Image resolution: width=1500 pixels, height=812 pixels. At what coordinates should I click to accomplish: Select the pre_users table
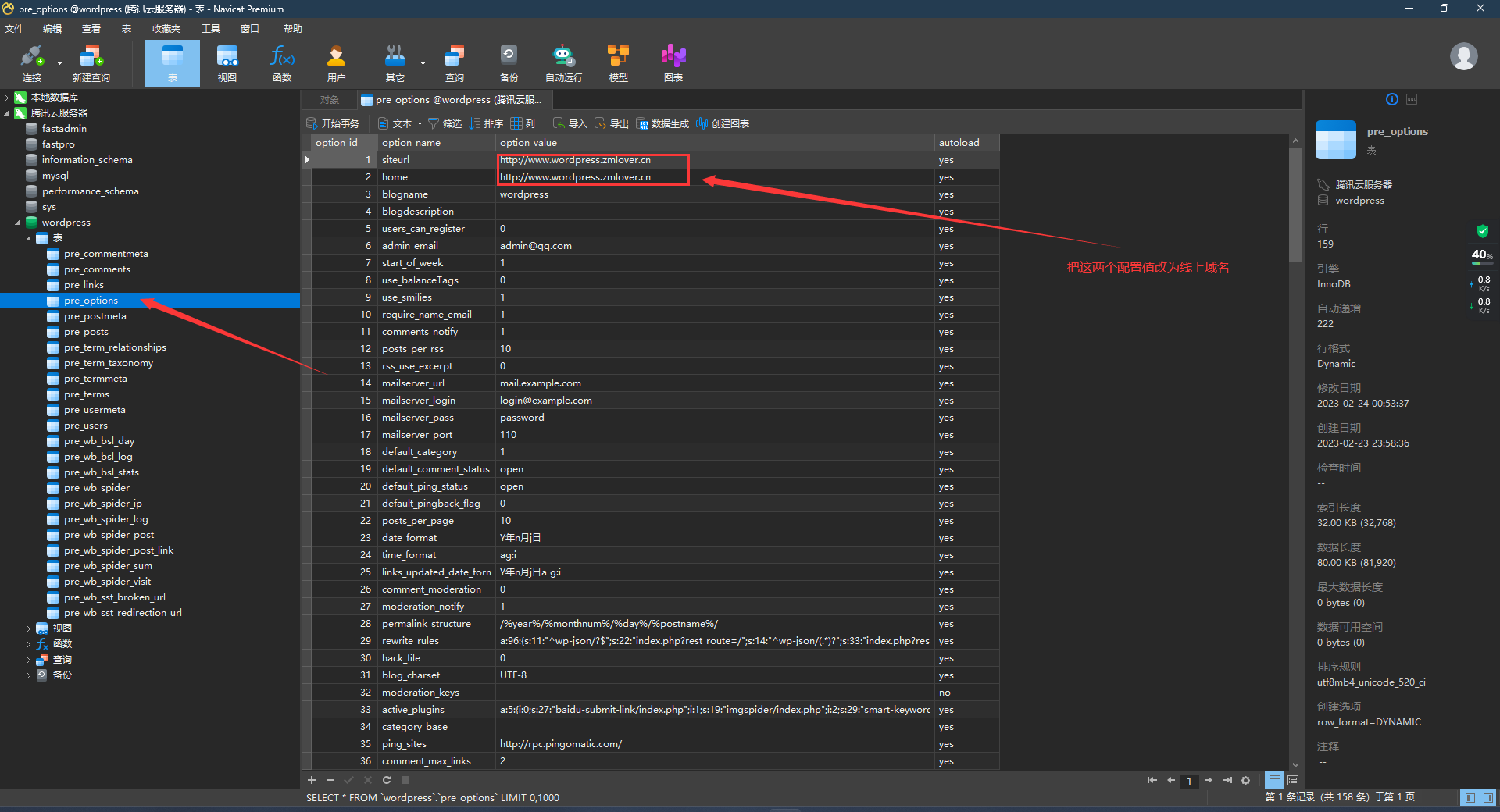(86, 426)
